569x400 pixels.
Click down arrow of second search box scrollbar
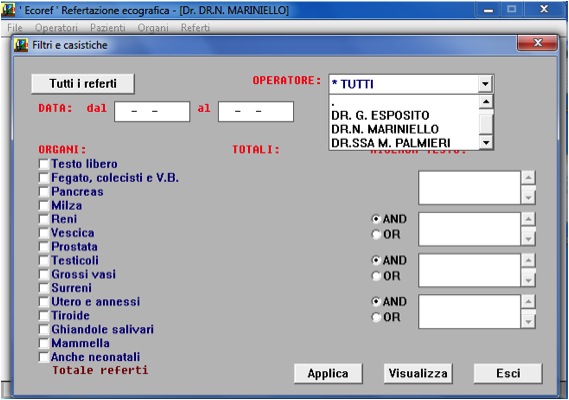(x=528, y=238)
